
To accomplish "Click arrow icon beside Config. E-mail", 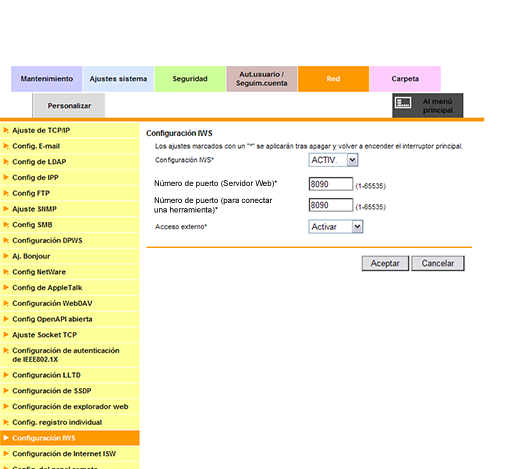I will 6,146.
